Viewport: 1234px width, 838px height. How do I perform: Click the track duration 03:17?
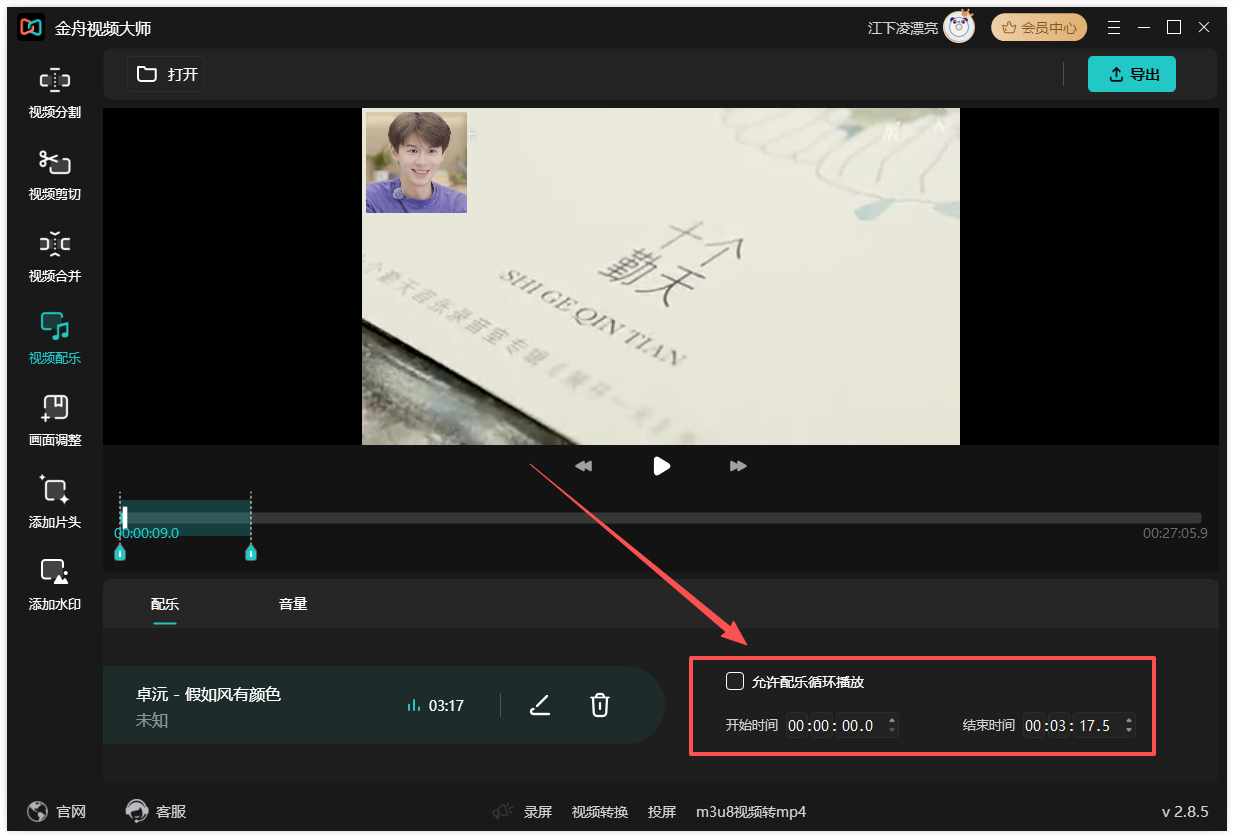(x=446, y=706)
